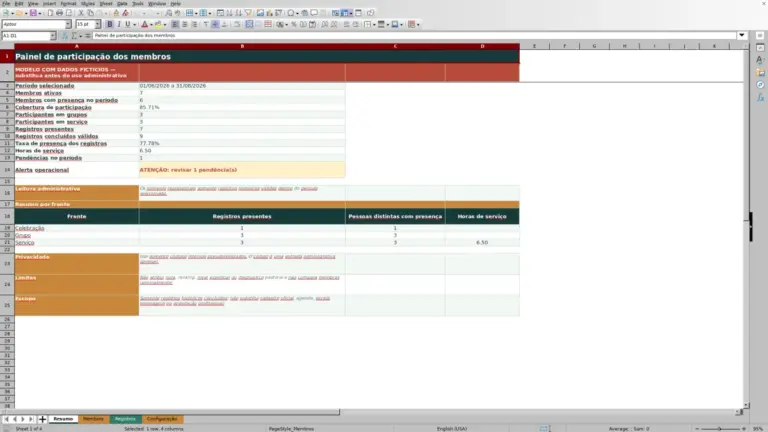Open the Sheet menu
This screenshot has height=432, width=768.
click(x=106, y=3)
